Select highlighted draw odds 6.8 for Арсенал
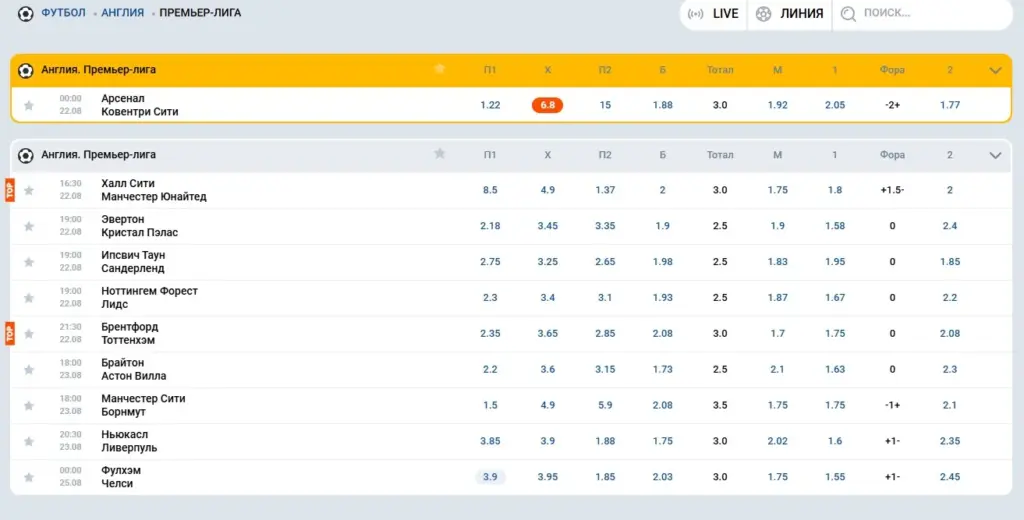Image resolution: width=1024 pixels, height=520 pixels. tap(547, 105)
